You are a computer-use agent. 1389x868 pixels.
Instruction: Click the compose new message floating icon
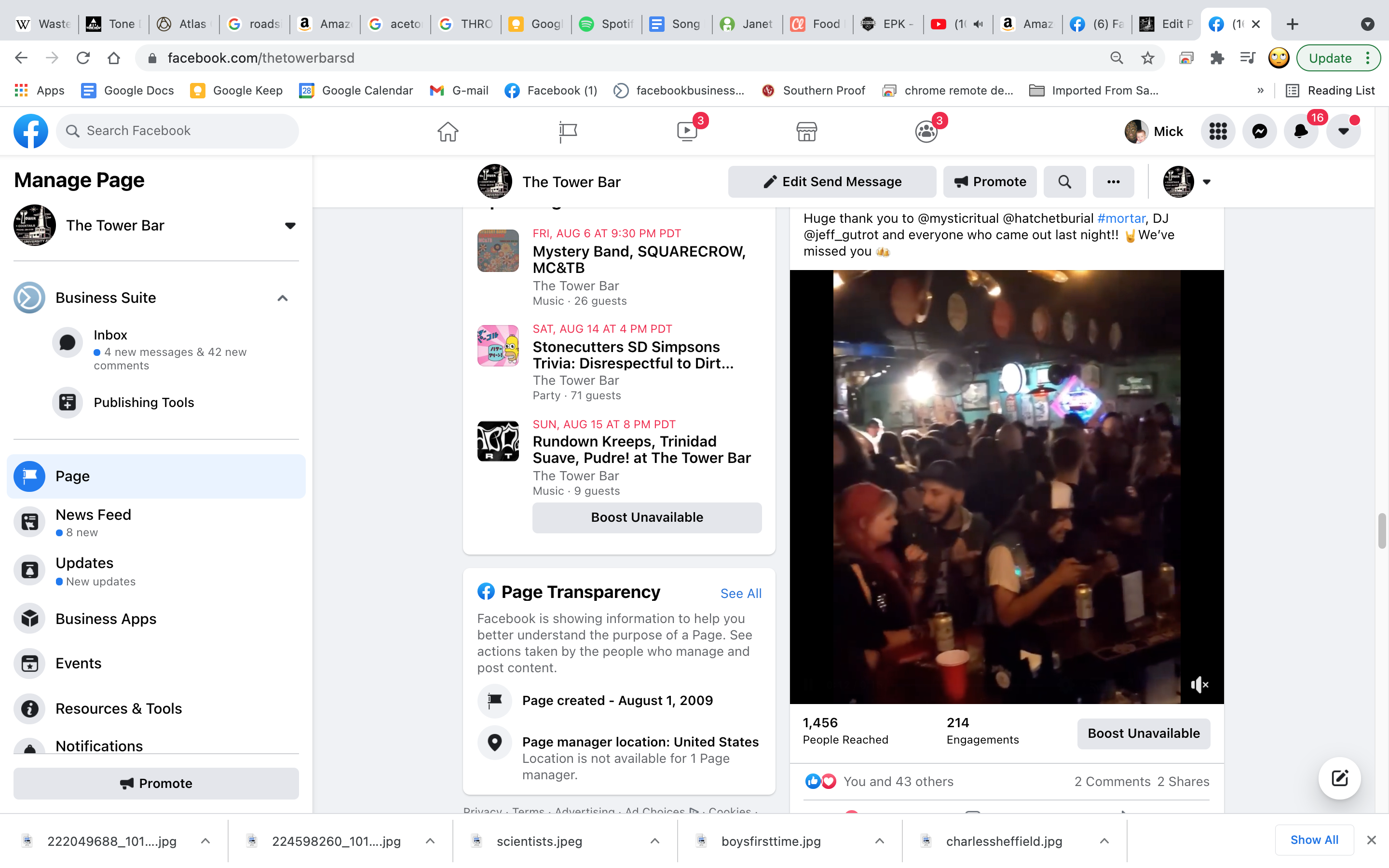click(1339, 778)
